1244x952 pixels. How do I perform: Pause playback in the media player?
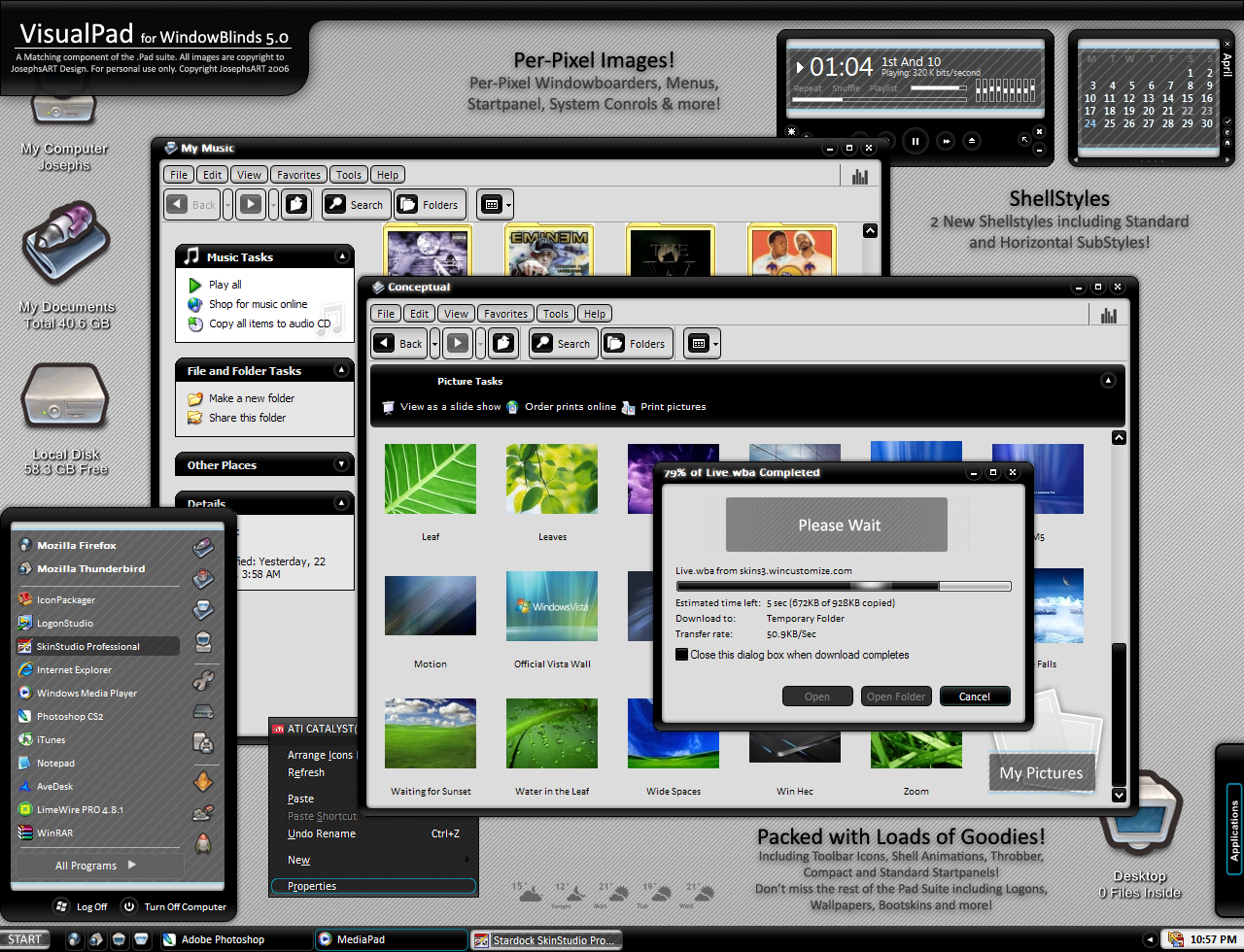pos(915,141)
